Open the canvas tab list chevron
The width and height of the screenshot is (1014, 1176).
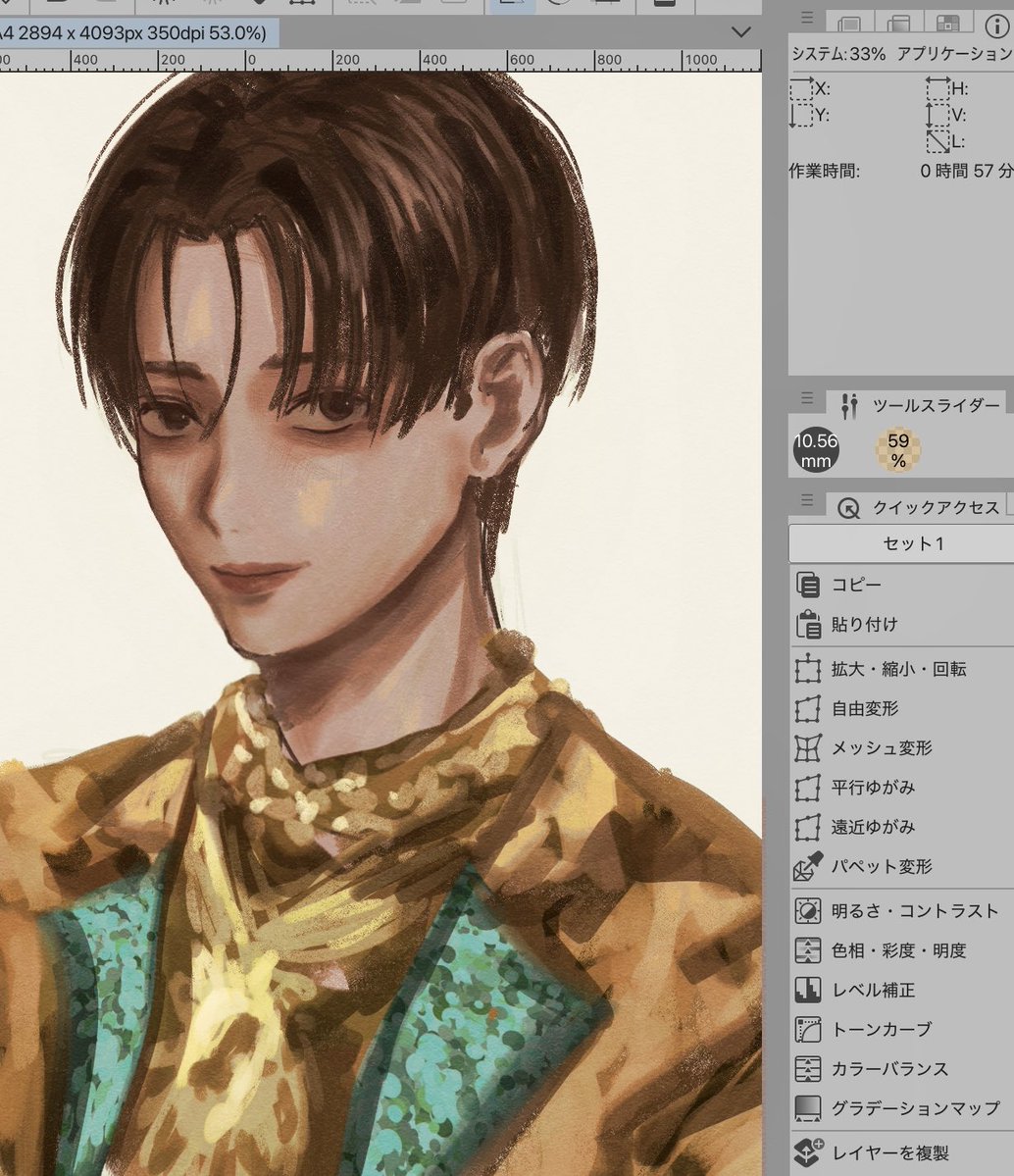pos(741,32)
